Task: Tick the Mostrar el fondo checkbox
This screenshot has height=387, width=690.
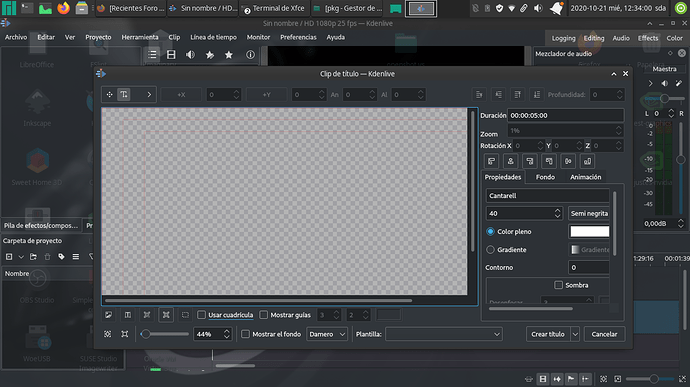Action: [x=246, y=334]
